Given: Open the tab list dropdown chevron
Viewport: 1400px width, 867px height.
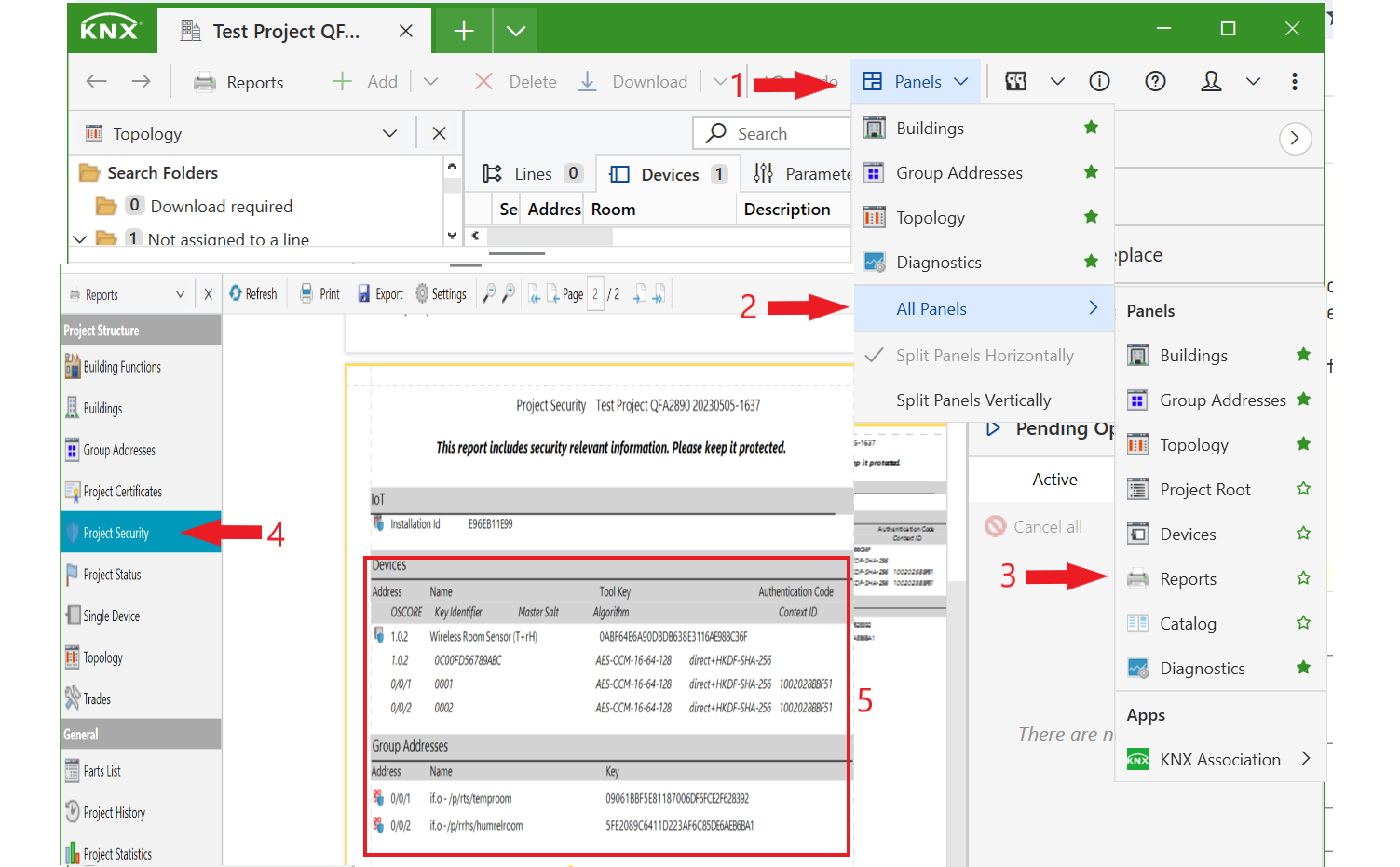Looking at the screenshot, I should pyautogui.click(x=515, y=31).
